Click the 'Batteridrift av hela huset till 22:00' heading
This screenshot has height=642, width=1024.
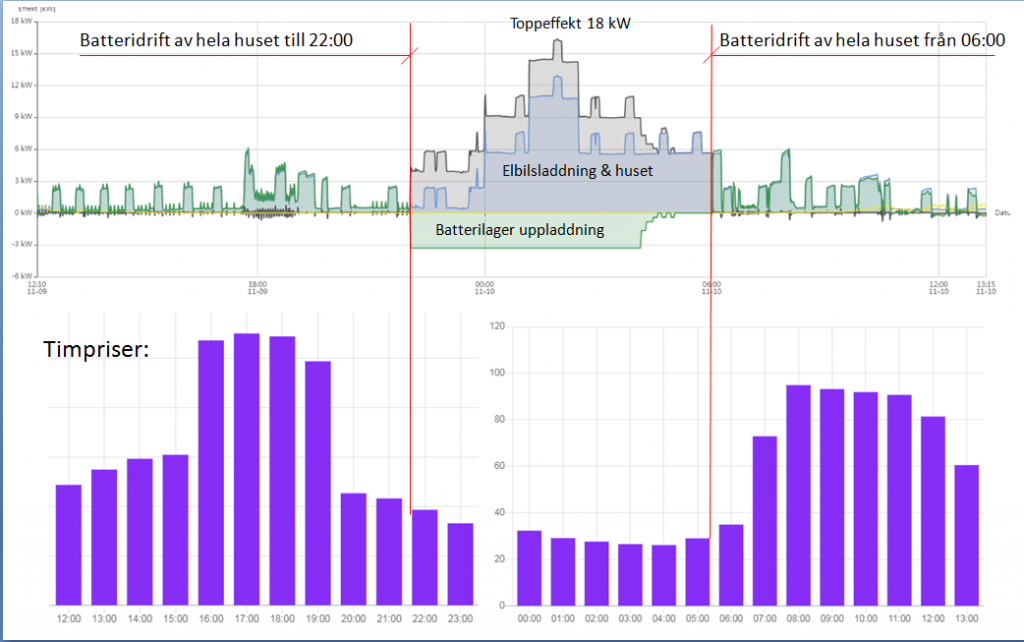(x=216, y=40)
